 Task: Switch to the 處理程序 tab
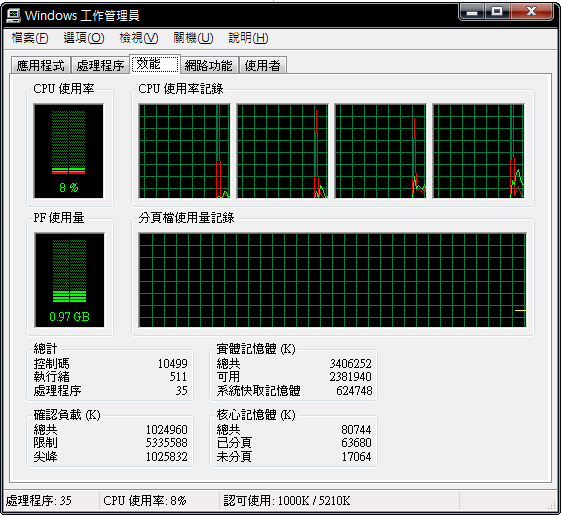click(x=101, y=65)
